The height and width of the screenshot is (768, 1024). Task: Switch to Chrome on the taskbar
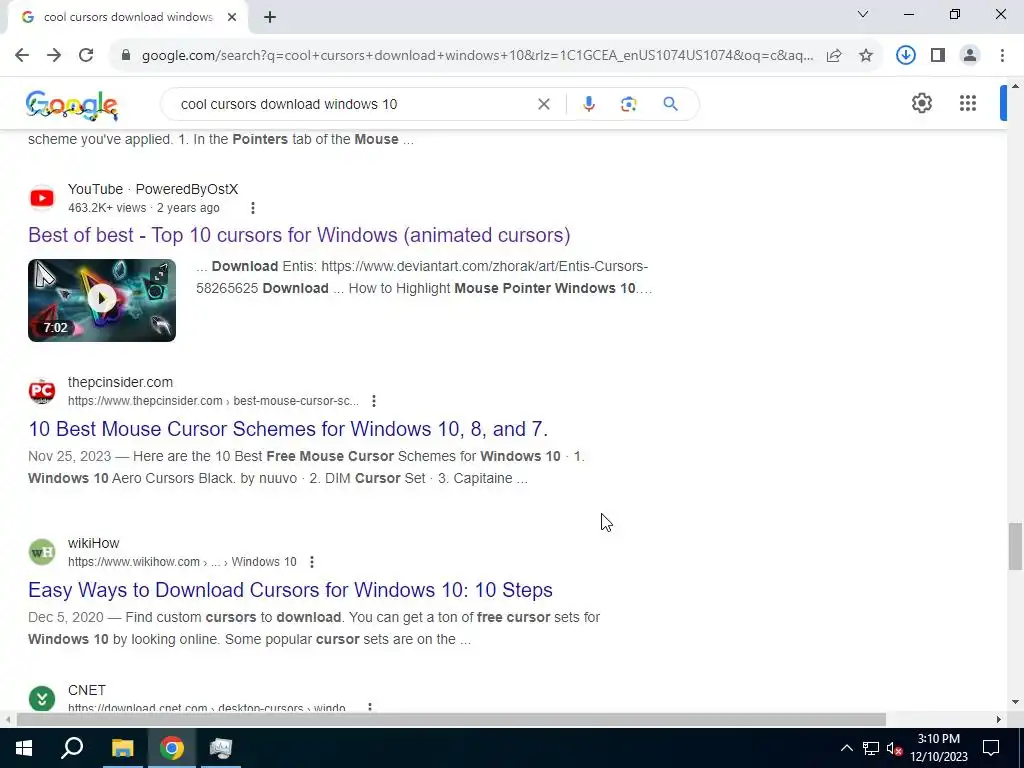point(172,748)
